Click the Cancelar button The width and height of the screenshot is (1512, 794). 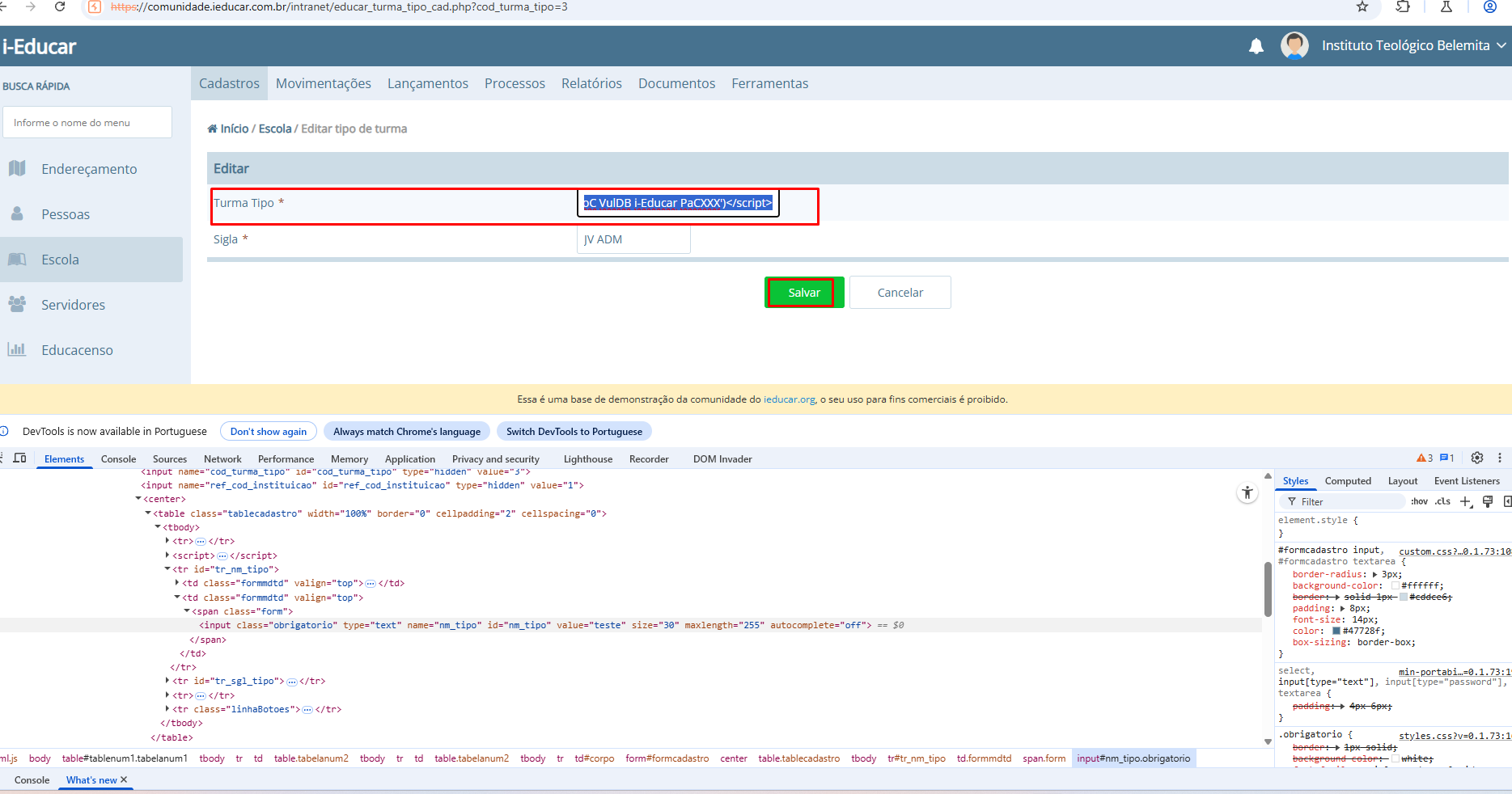(900, 292)
